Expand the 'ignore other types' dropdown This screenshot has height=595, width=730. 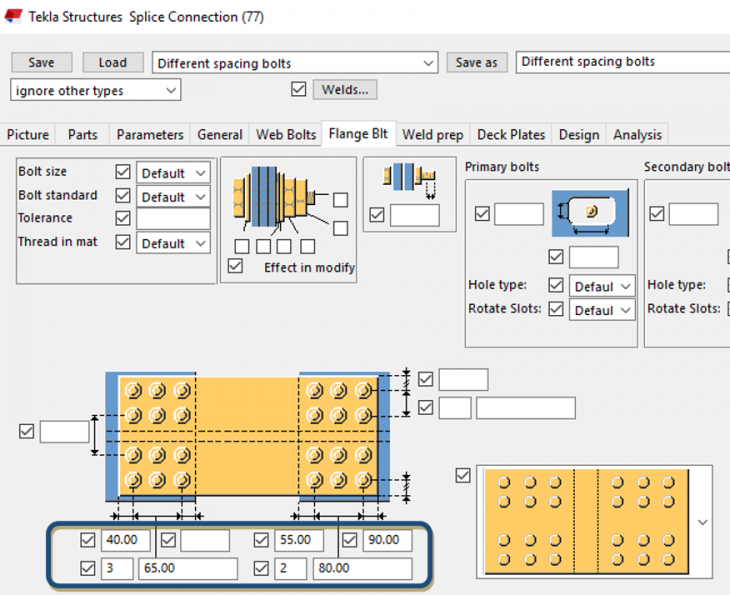[x=95, y=90]
